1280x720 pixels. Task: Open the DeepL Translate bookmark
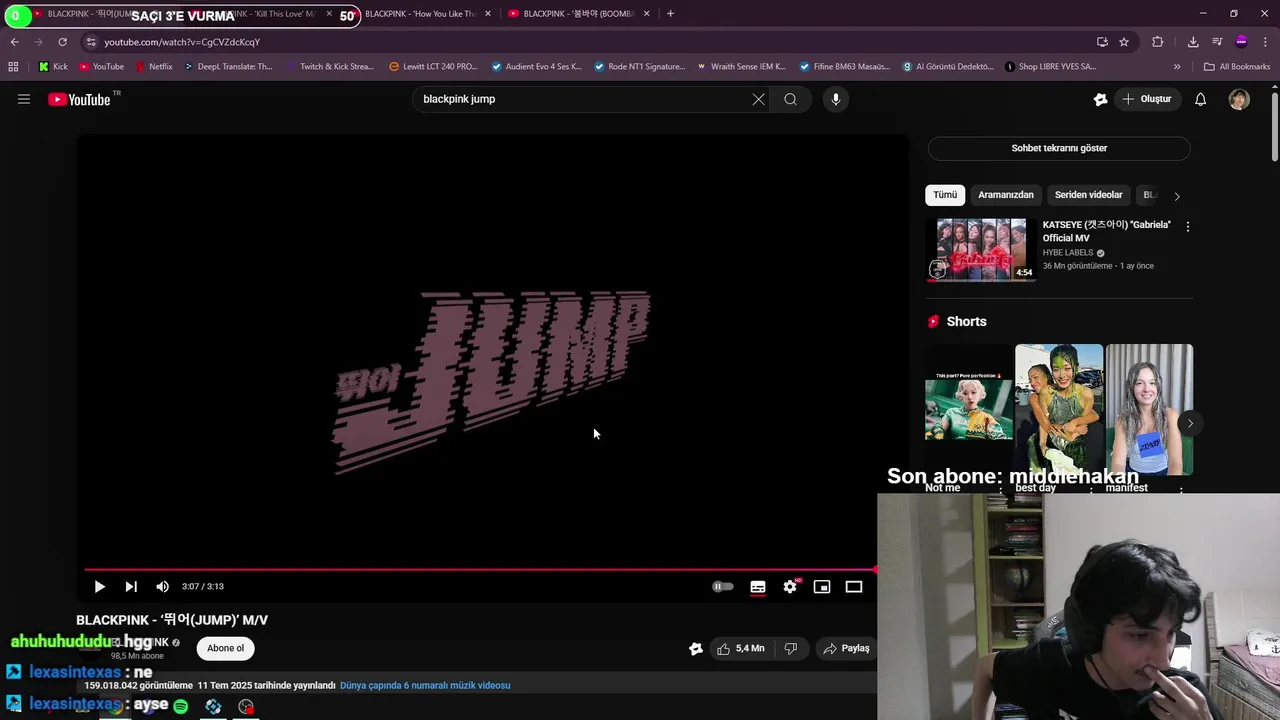228,67
